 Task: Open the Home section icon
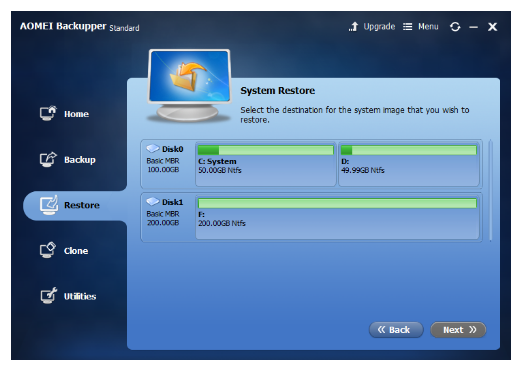tap(48, 113)
